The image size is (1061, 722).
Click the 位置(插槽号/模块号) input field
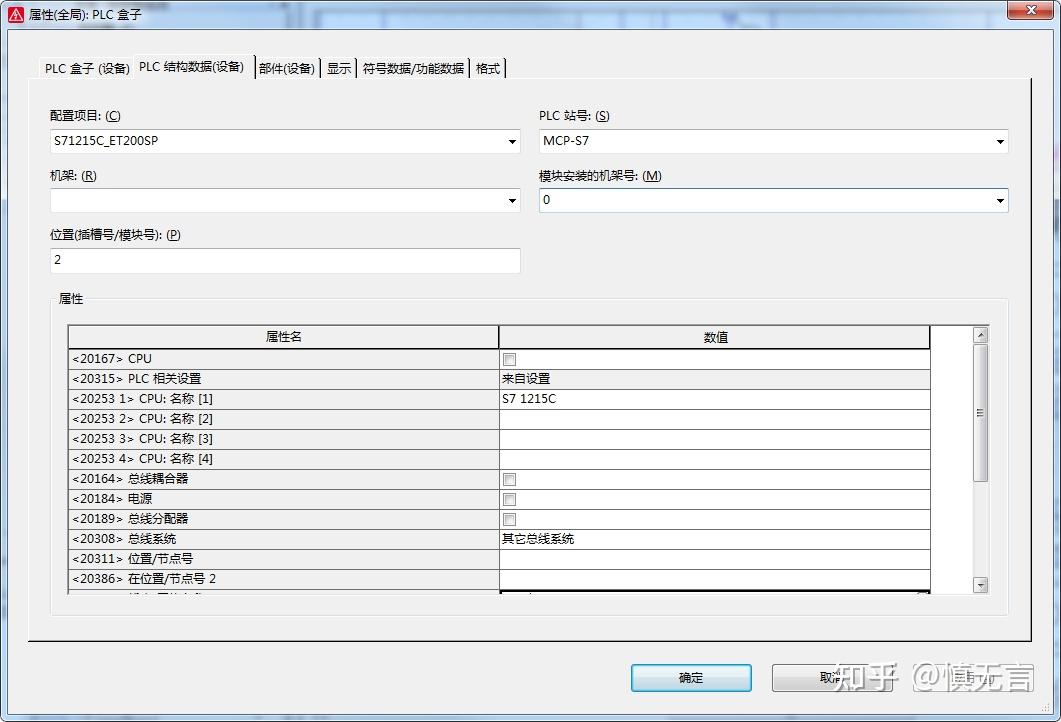(x=285, y=261)
